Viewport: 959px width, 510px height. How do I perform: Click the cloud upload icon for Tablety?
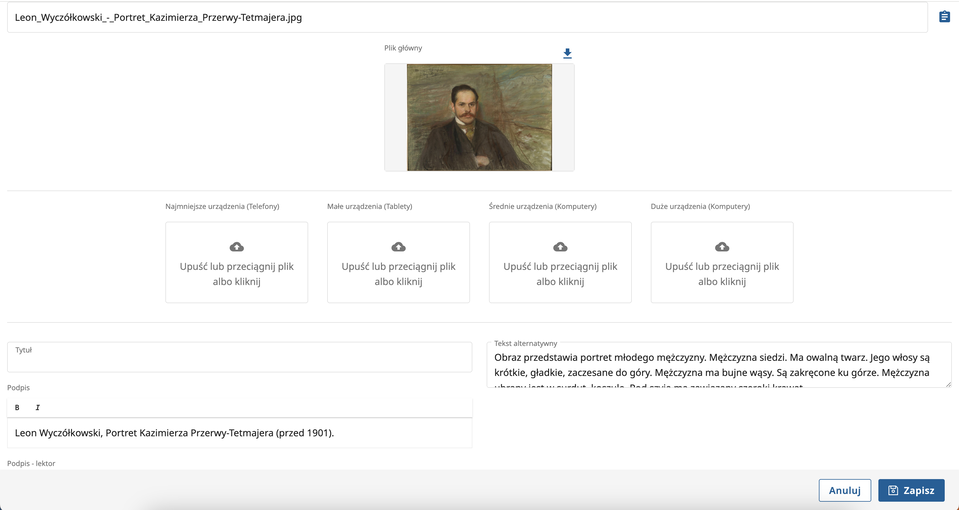[398, 247]
